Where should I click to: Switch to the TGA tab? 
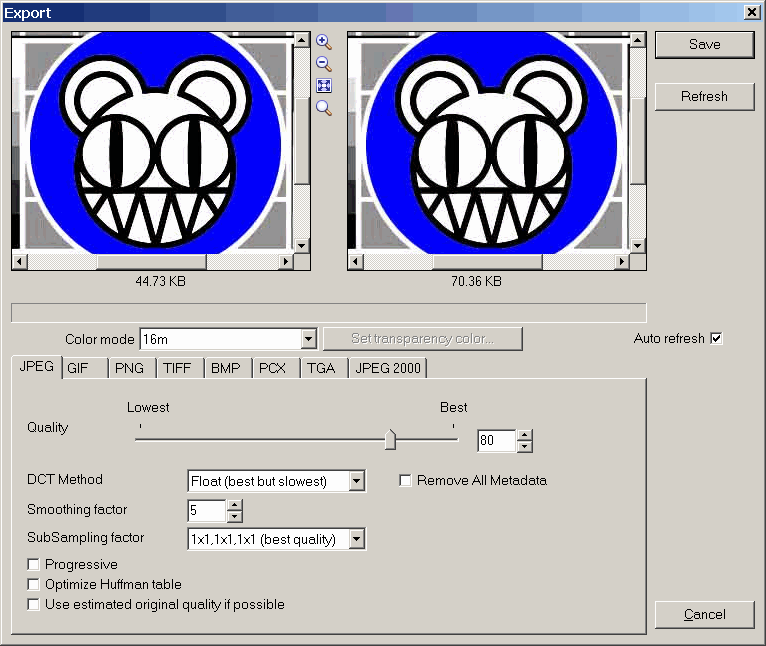pos(323,368)
